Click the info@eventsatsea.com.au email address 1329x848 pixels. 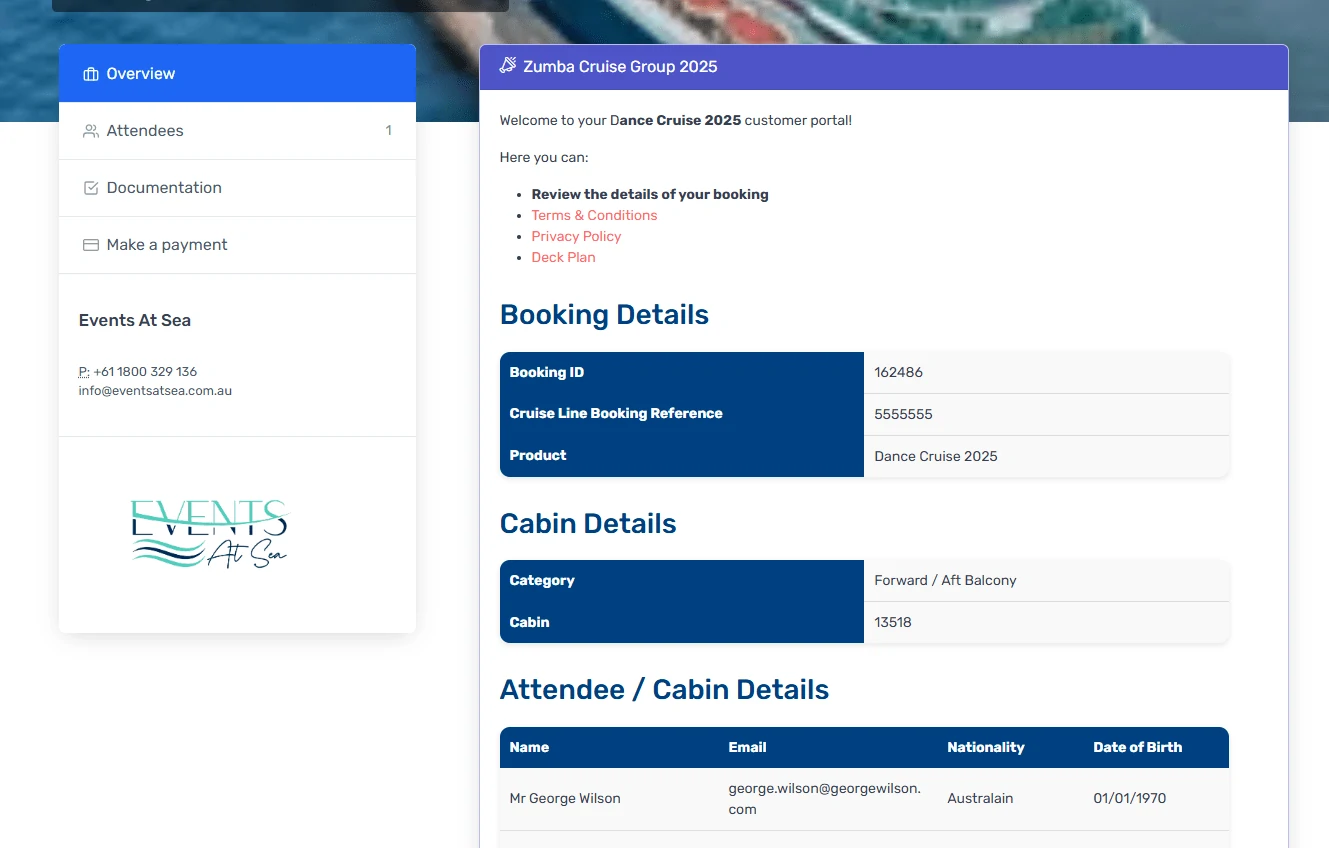click(155, 391)
